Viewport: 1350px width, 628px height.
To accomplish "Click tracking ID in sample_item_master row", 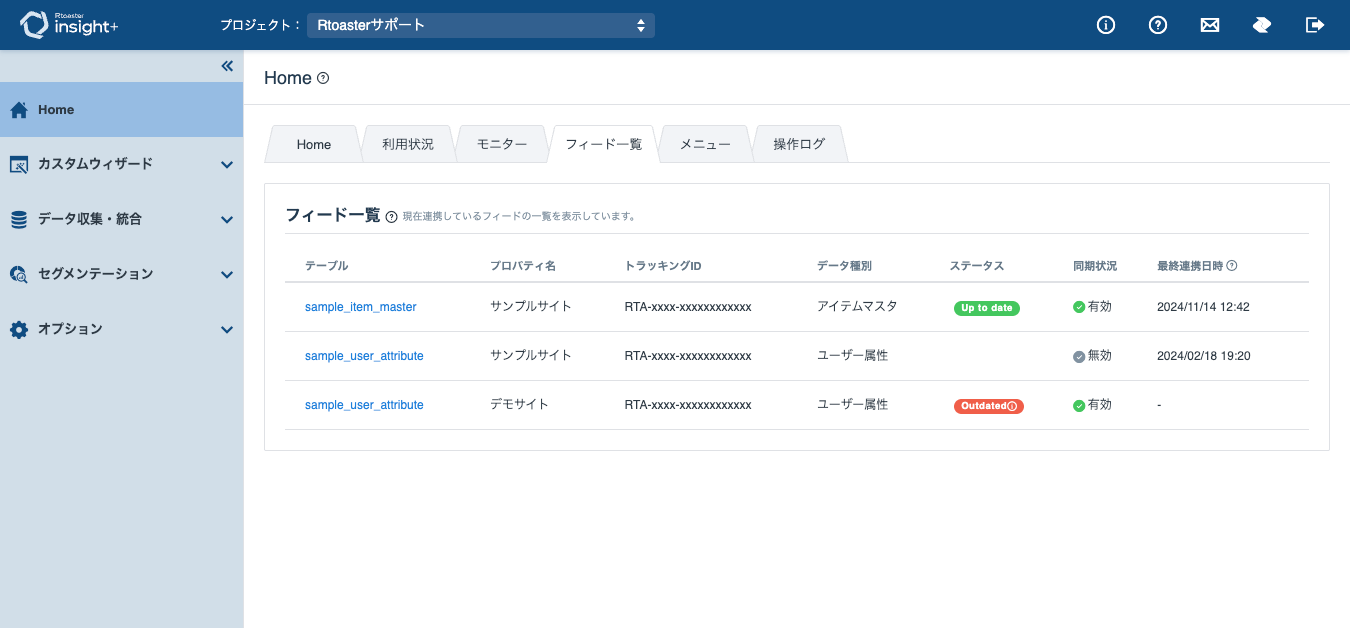I will (688, 307).
